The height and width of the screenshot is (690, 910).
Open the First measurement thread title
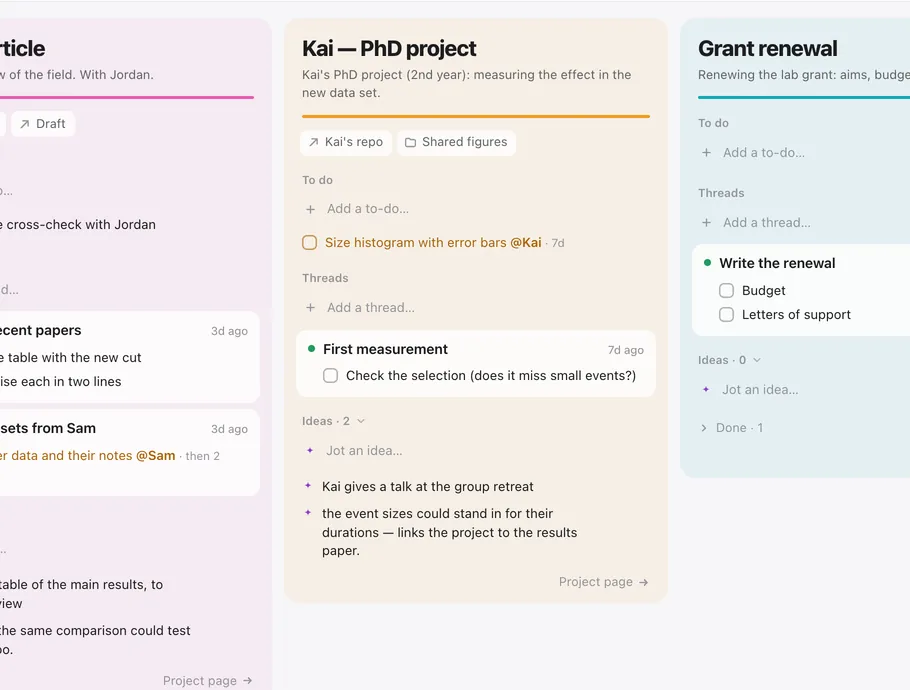tap(385, 349)
